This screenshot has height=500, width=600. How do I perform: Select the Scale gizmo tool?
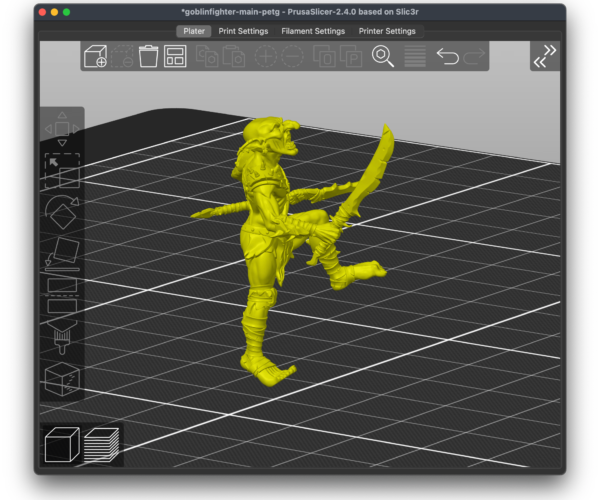click(x=62, y=172)
